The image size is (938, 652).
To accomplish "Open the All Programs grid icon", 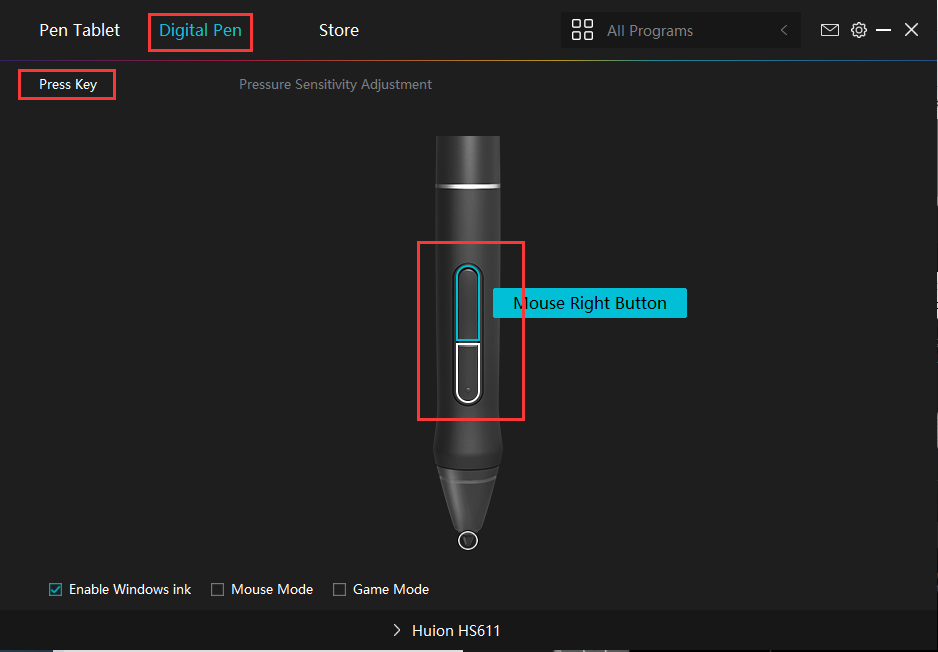I will coord(582,30).
